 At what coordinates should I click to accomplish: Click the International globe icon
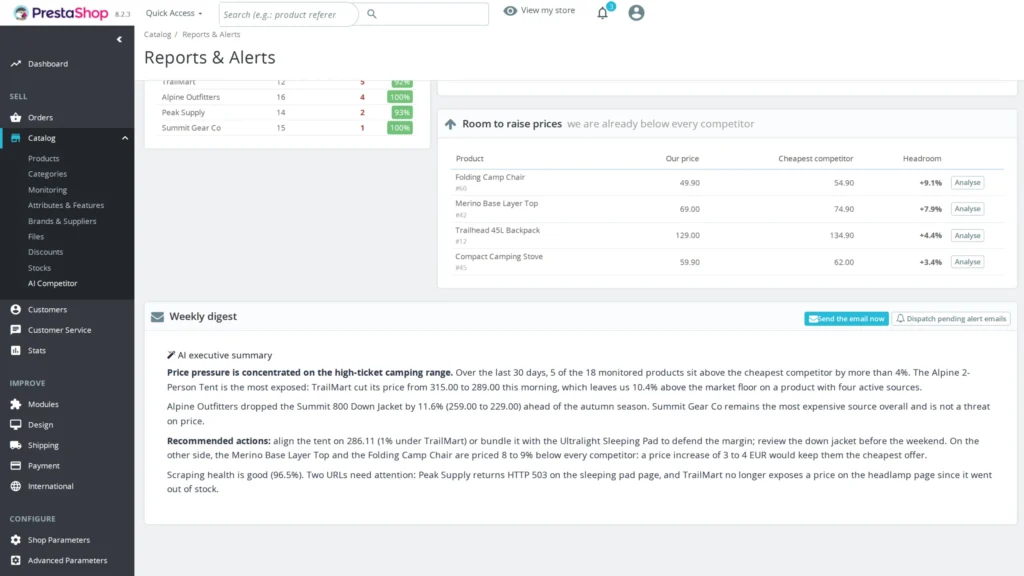click(16, 486)
